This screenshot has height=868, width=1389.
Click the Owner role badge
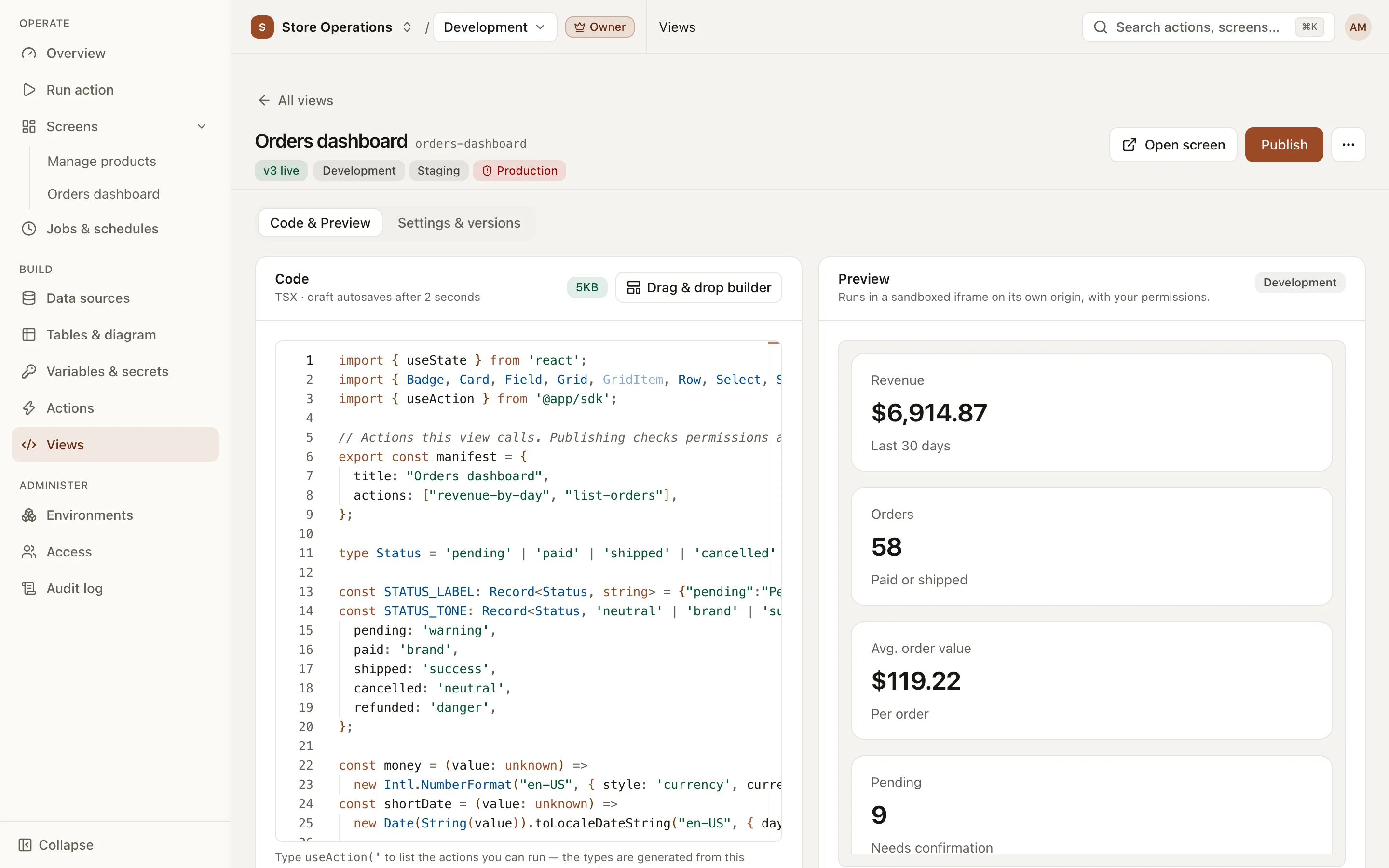coord(600,27)
